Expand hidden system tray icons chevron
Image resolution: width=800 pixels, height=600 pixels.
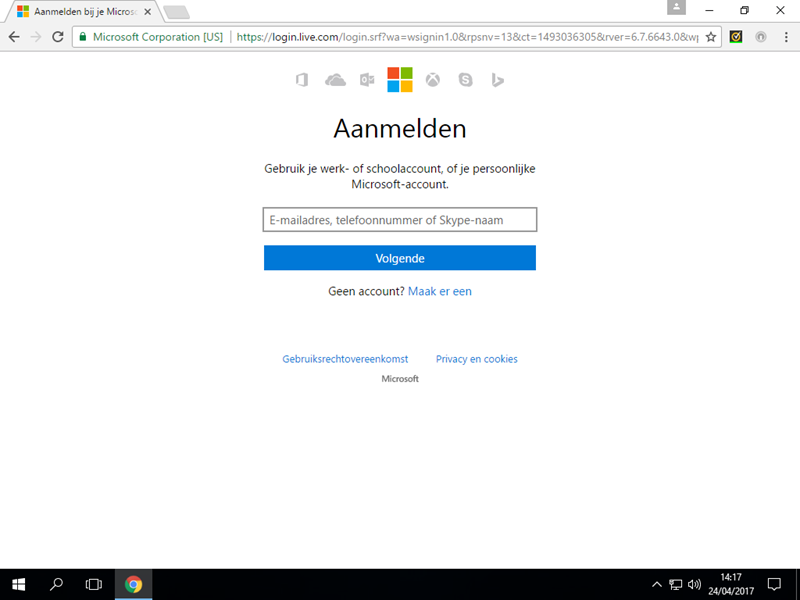pos(657,584)
